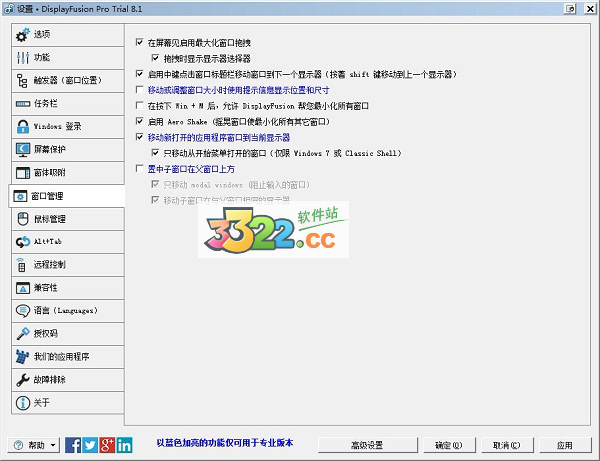600x461 pixels.
Task: Open Windows 登录 padlock icon
Action: click(x=23, y=127)
